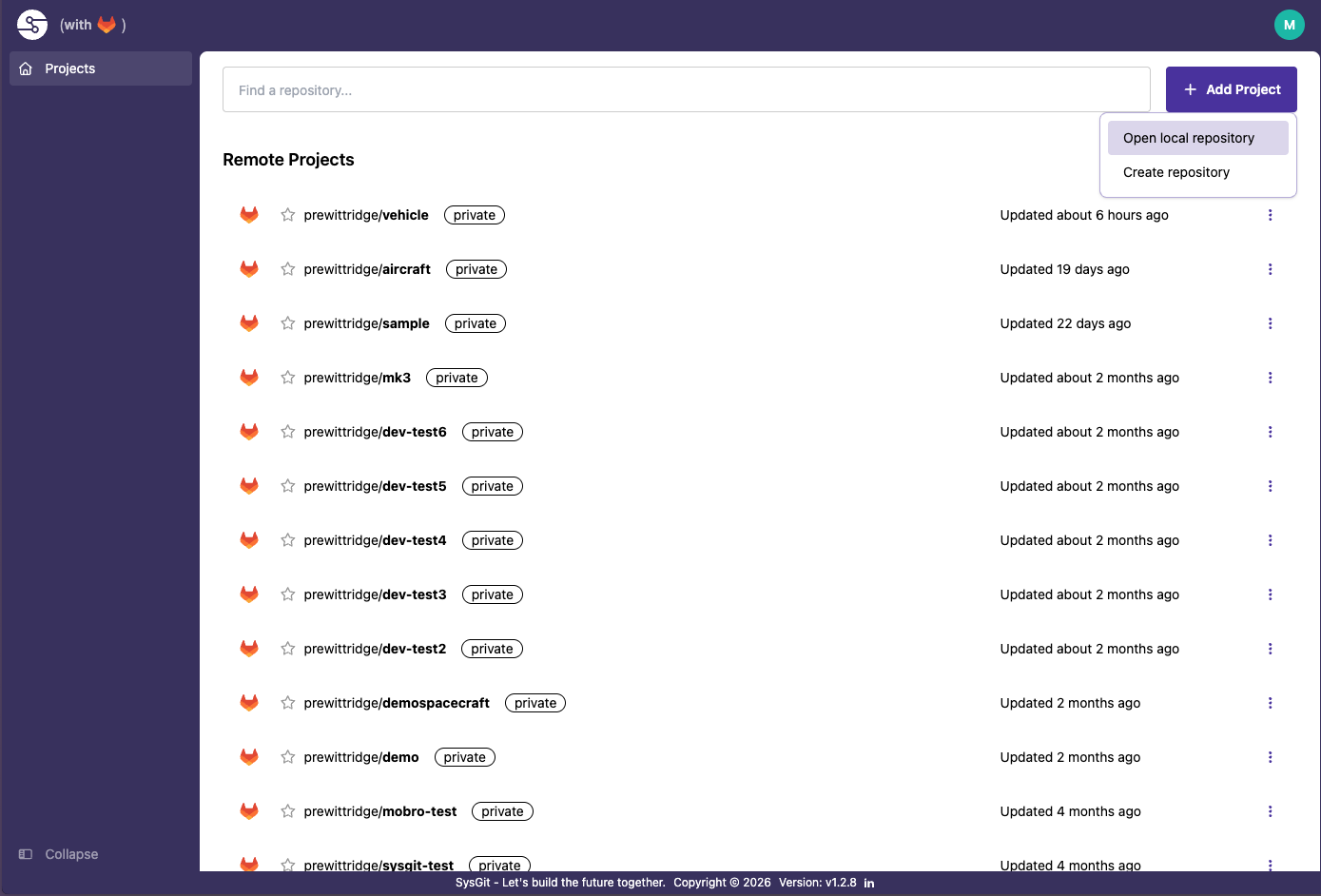Select Open local repository
Viewport: 1321px width, 896px height.
(x=1197, y=138)
